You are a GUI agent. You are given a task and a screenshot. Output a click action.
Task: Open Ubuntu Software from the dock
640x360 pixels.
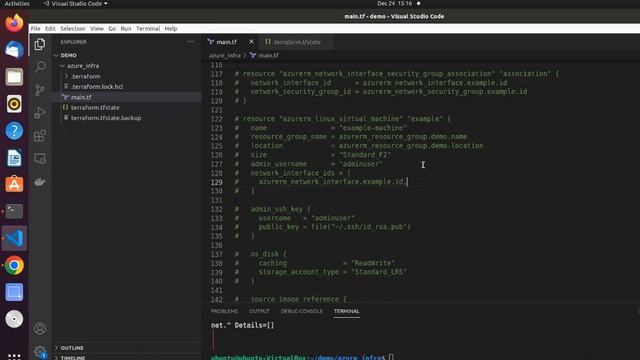(x=14, y=184)
